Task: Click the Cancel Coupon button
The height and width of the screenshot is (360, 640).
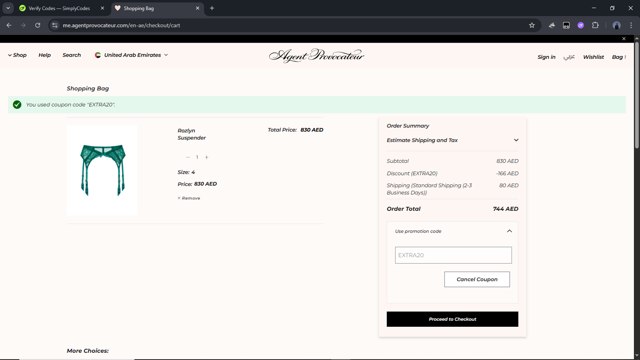Action: [477, 280]
